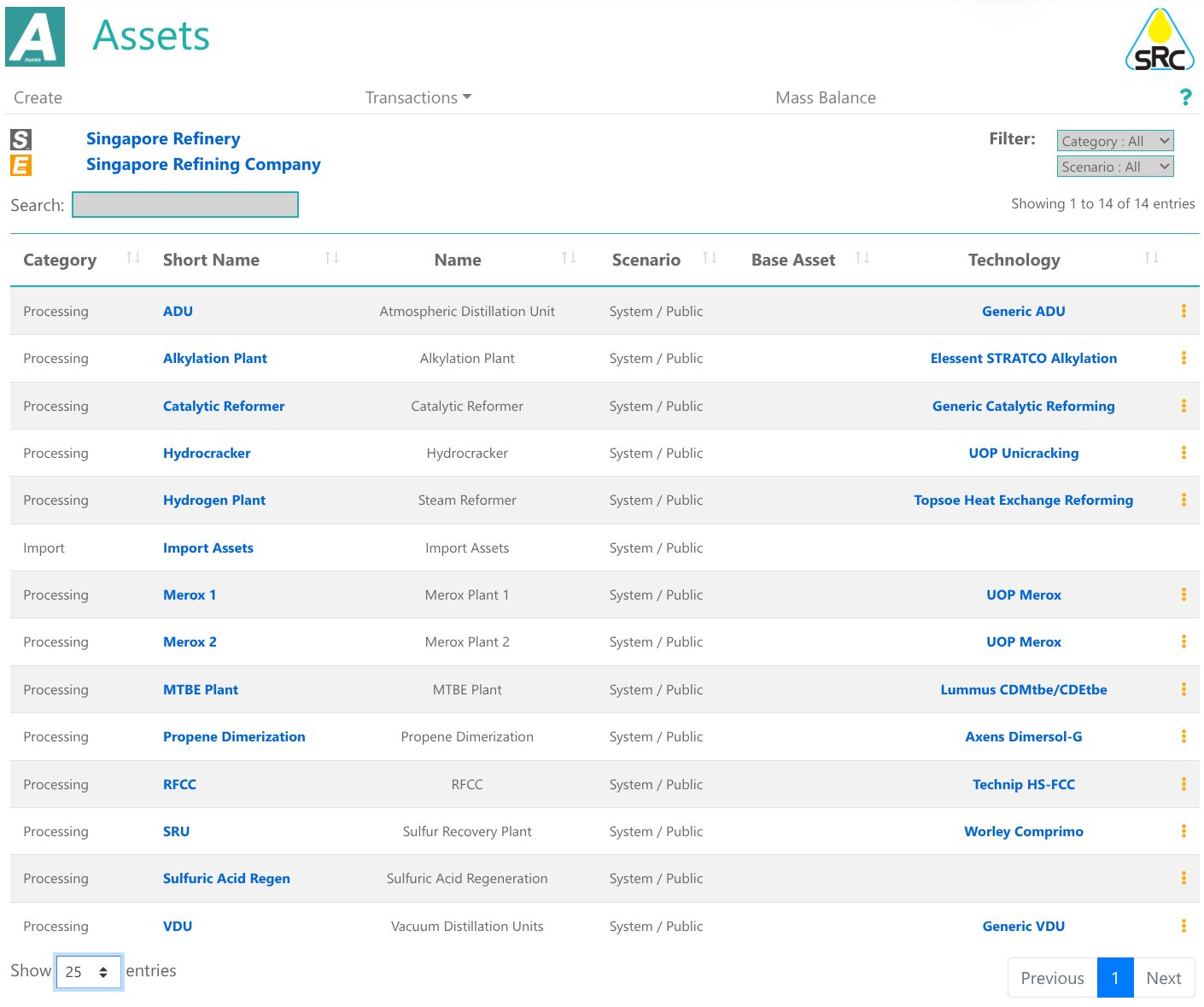Open UOP Merox link in Merox 1 row

point(1024,594)
